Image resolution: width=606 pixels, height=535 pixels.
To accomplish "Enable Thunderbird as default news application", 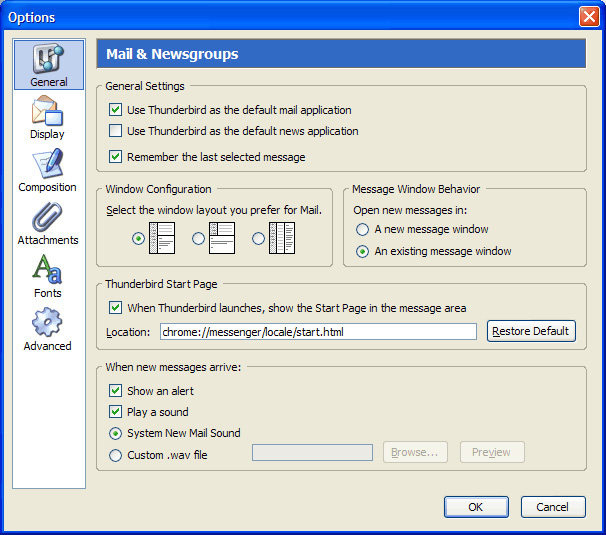I will pos(115,131).
